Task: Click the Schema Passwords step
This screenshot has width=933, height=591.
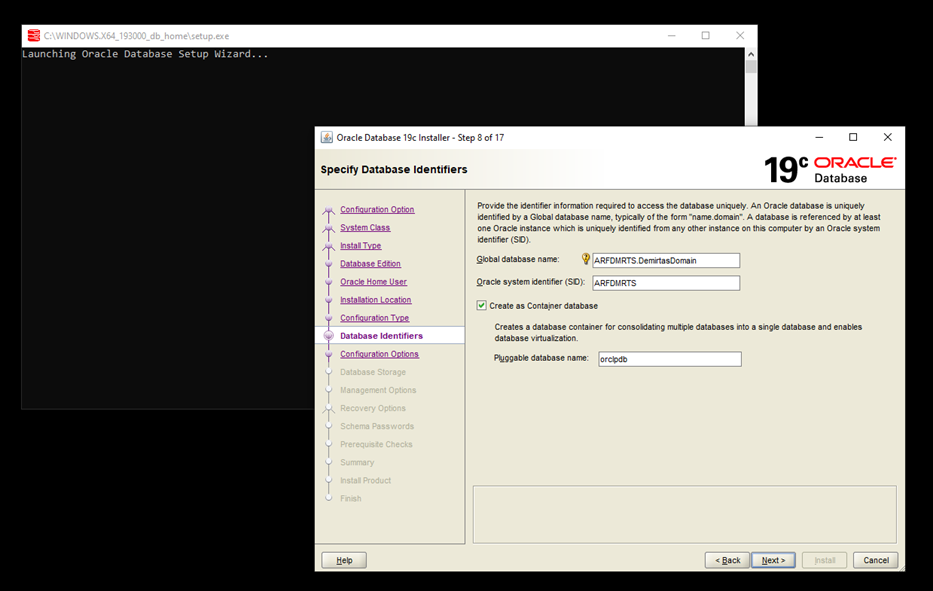Action: tap(377, 426)
